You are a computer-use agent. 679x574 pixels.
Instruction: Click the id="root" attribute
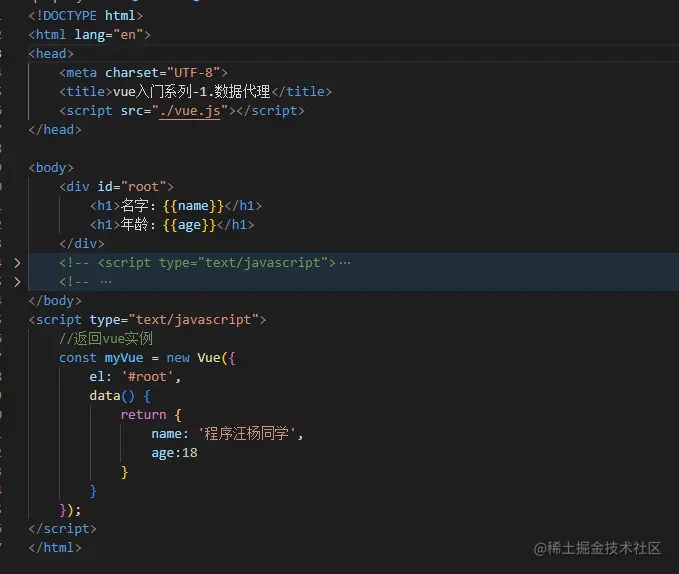tap(132, 187)
